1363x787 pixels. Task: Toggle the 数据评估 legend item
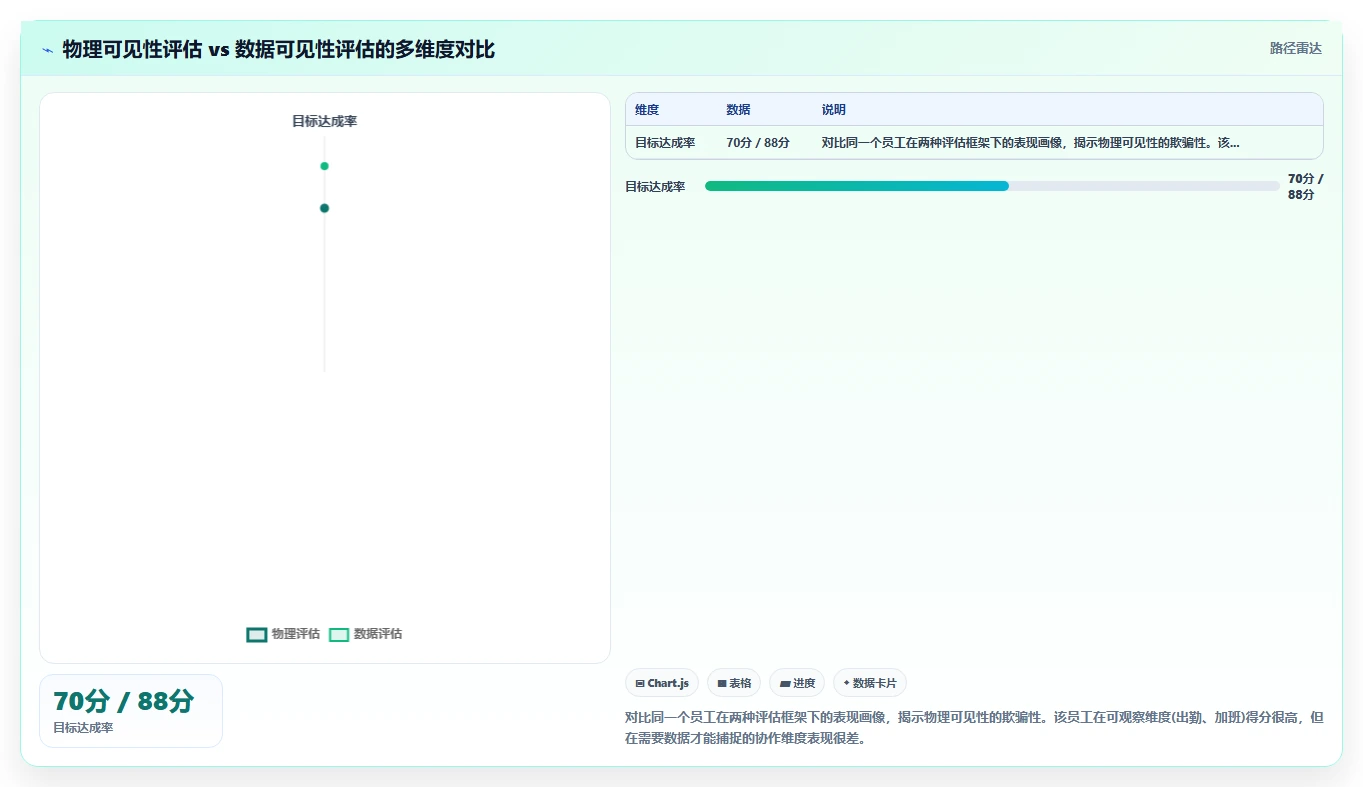pos(366,634)
